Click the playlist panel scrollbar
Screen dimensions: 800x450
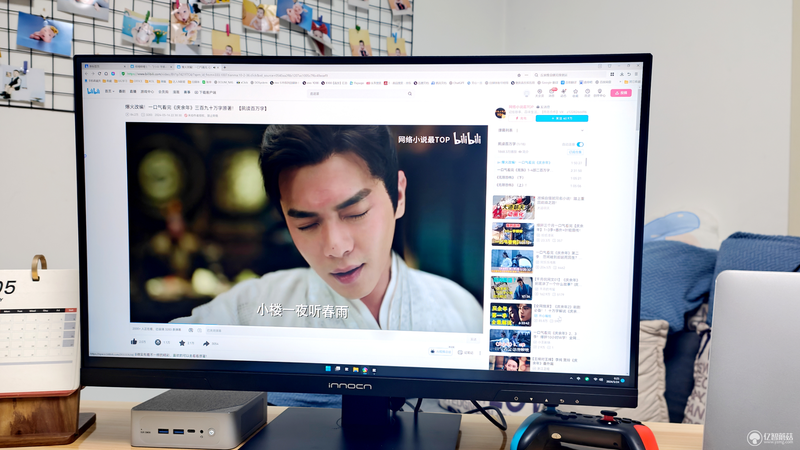[x=586, y=162]
